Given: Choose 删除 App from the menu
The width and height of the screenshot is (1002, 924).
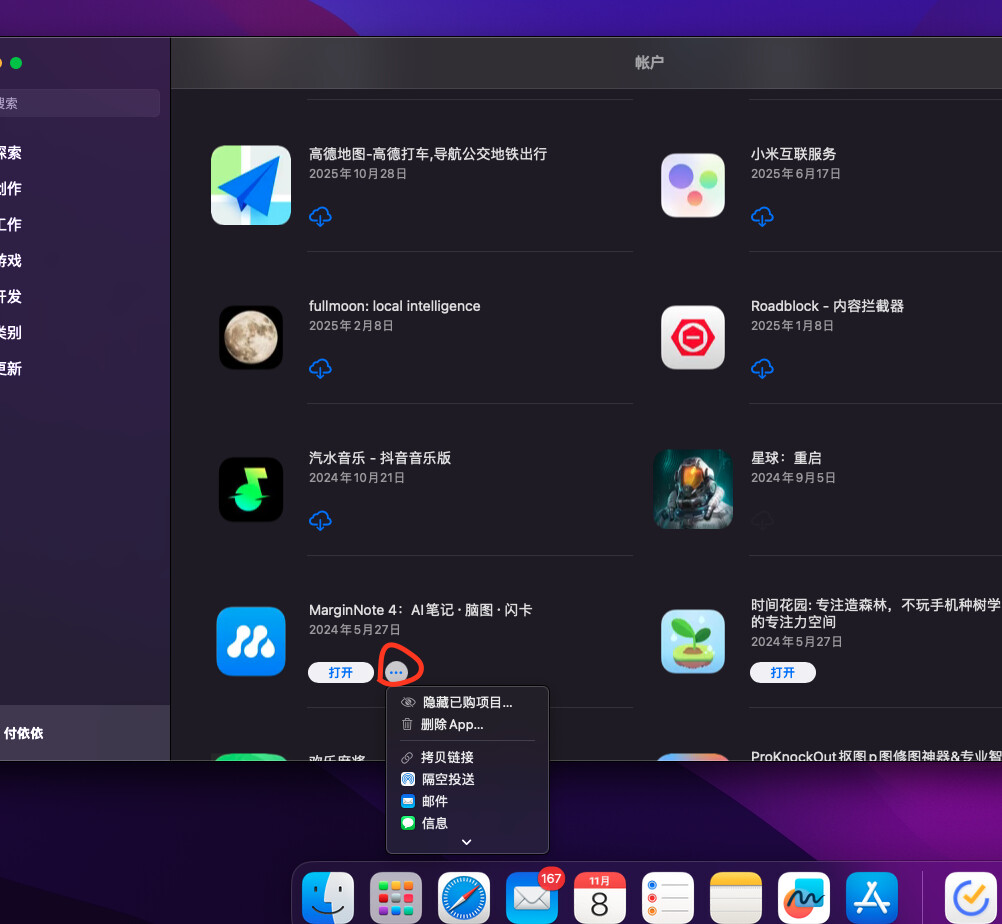Looking at the screenshot, I should [452, 724].
